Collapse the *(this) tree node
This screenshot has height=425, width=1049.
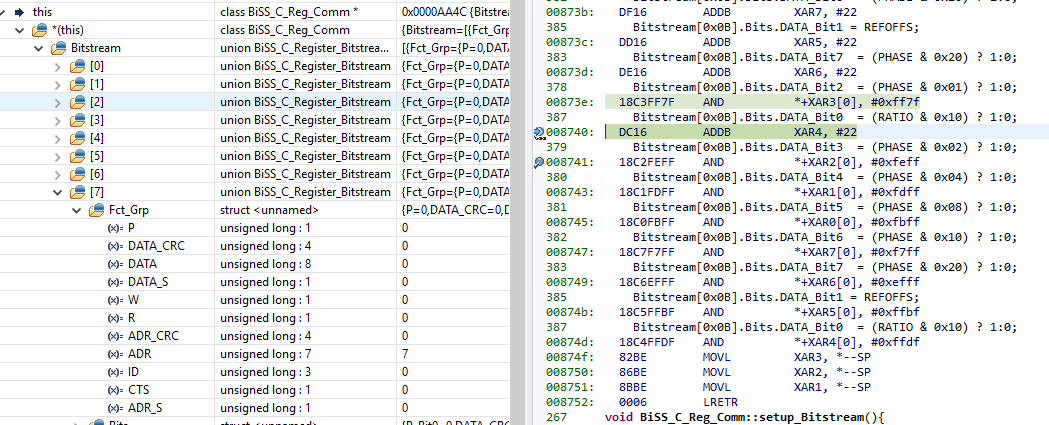pyautogui.click(x=20, y=30)
